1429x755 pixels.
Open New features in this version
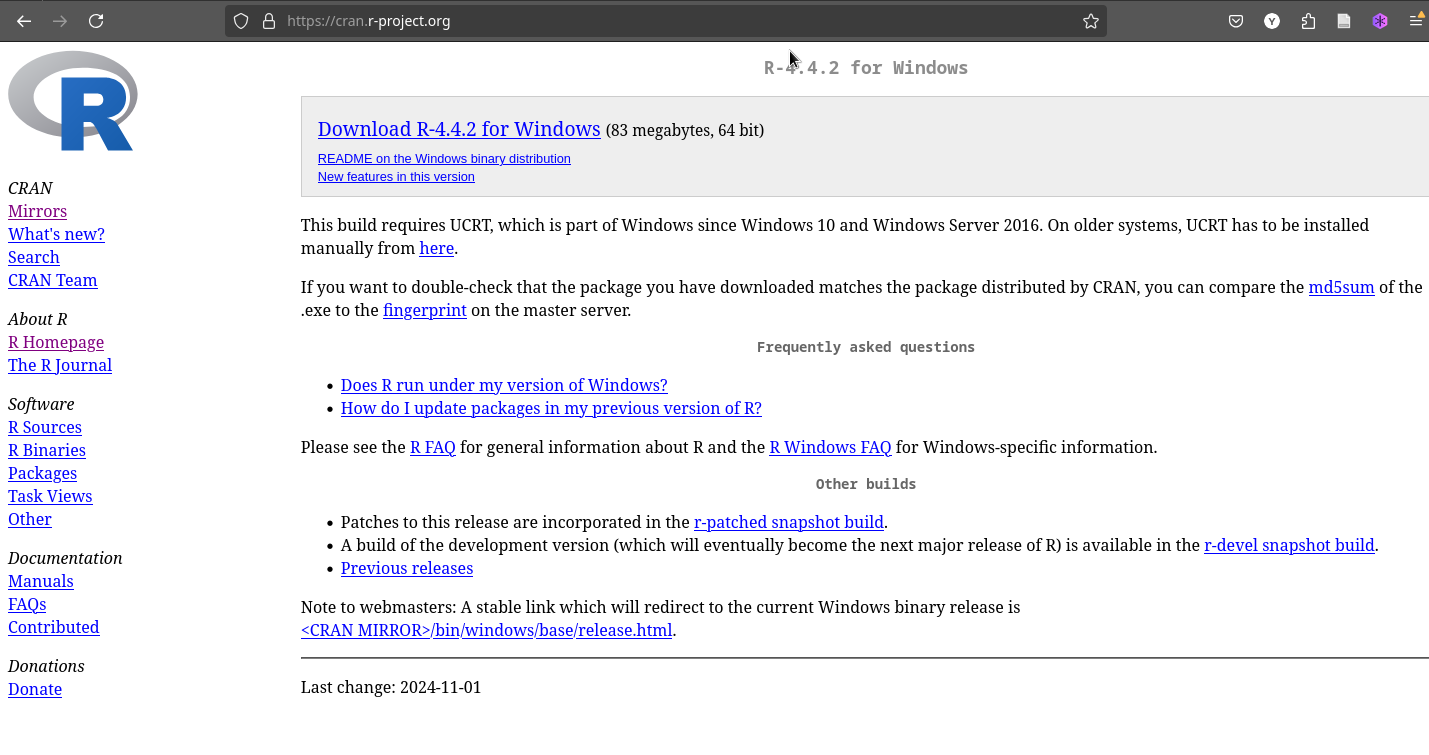(396, 176)
